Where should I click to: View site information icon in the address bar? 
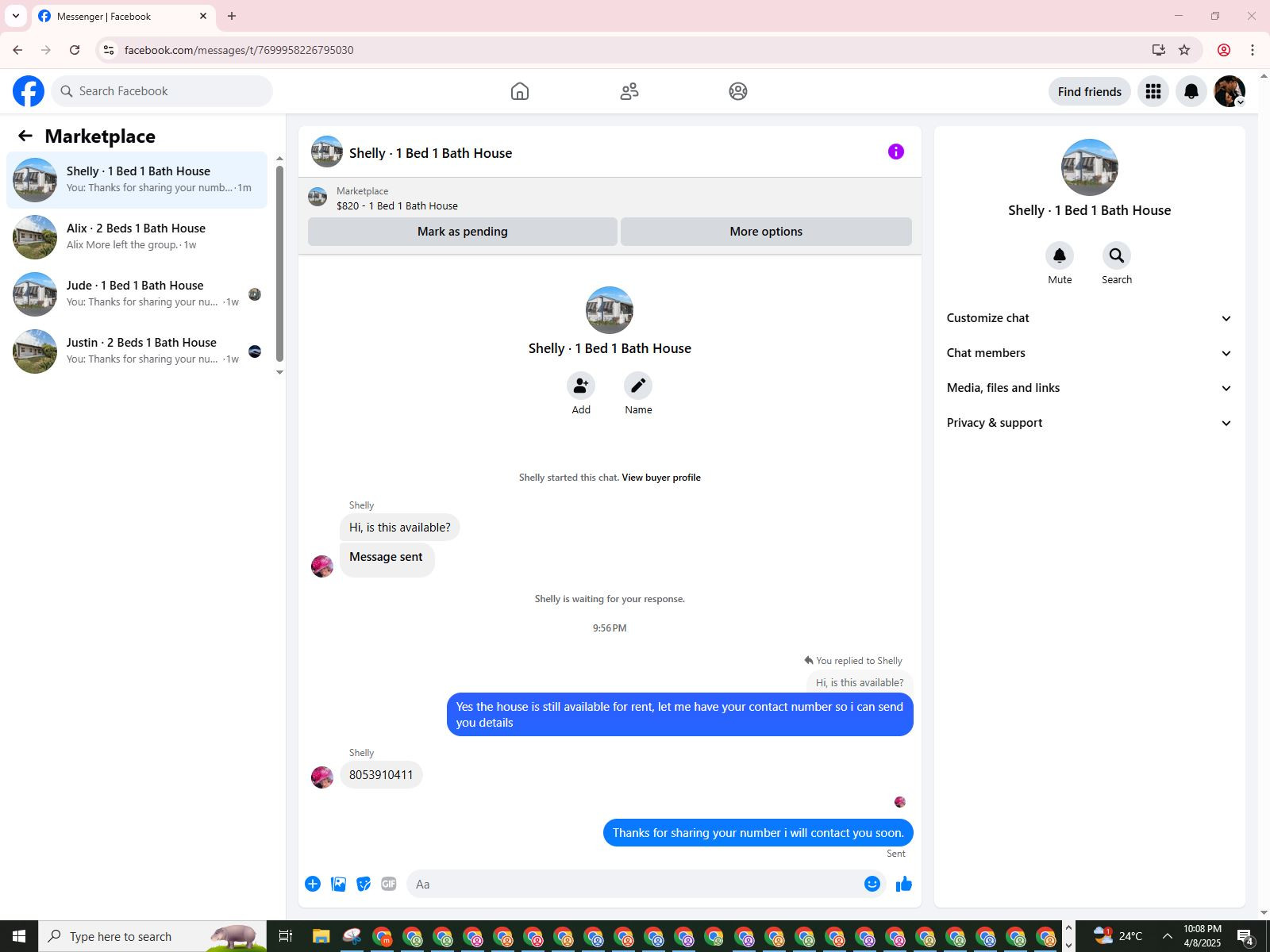pyautogui.click(x=109, y=50)
